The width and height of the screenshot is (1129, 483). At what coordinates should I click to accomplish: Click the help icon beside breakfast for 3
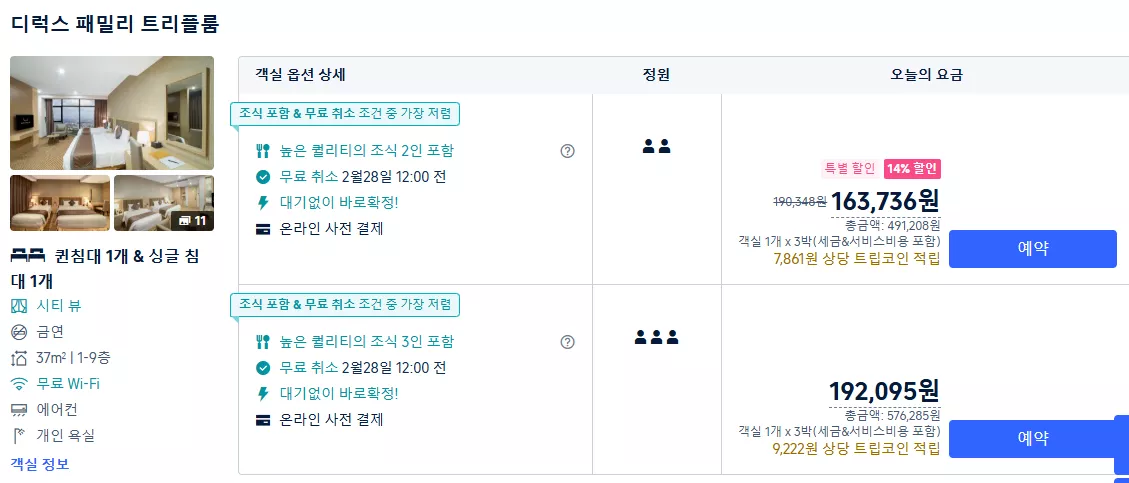click(567, 342)
